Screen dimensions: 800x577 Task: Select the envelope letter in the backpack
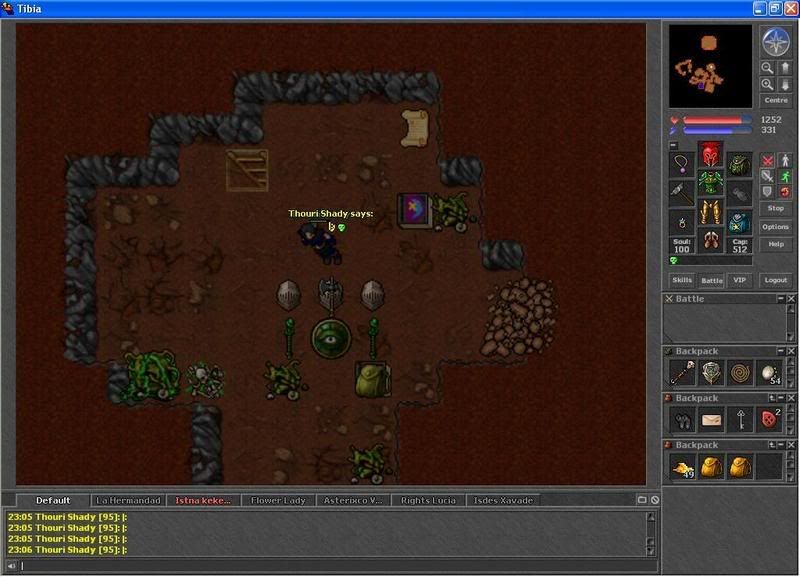pos(711,420)
